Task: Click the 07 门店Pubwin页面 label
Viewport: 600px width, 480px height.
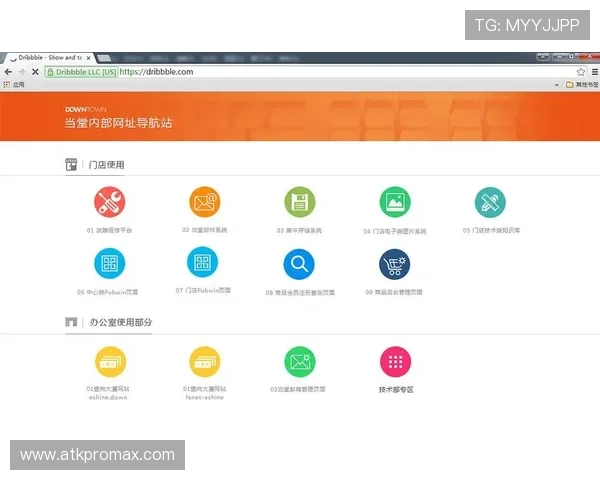Action: [x=203, y=291]
